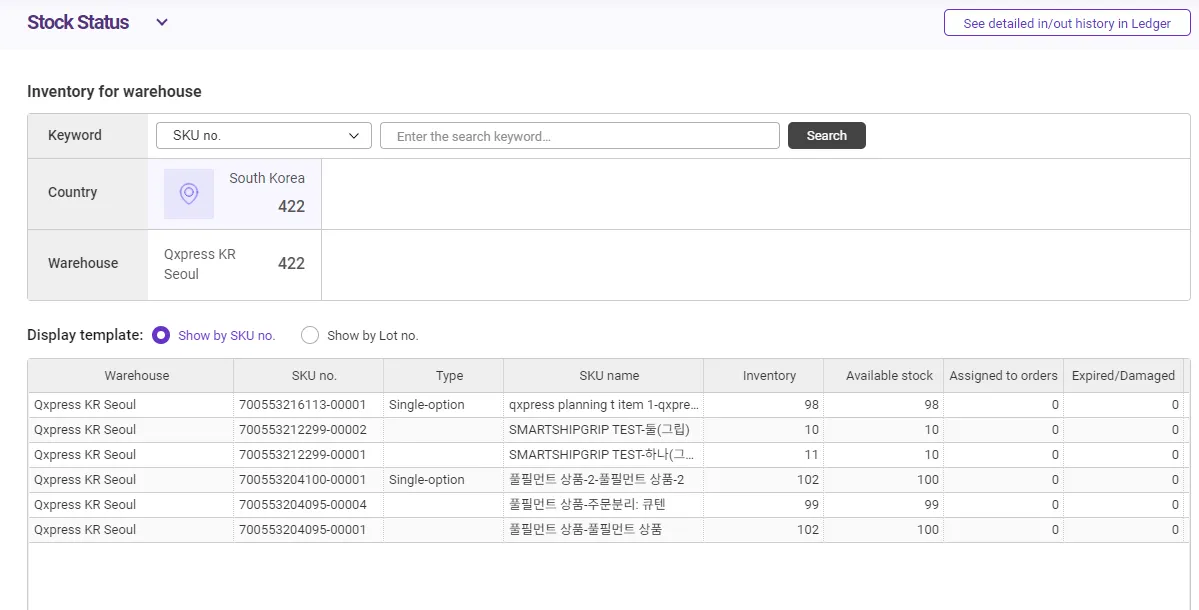1199x610 pixels.
Task: Select row with SKU 700553212299-00002
Action: (x=302, y=430)
